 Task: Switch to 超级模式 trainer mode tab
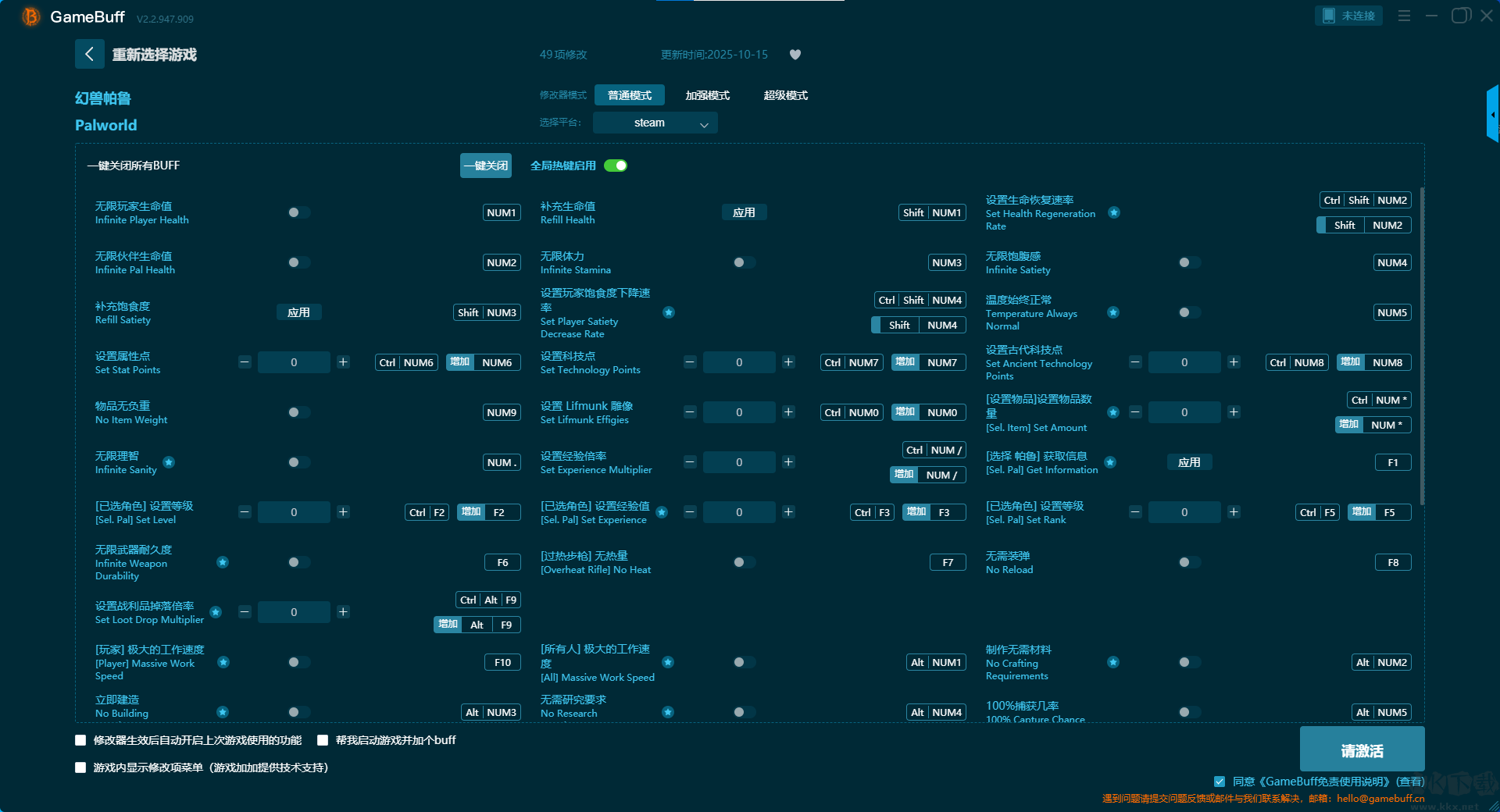[786, 95]
